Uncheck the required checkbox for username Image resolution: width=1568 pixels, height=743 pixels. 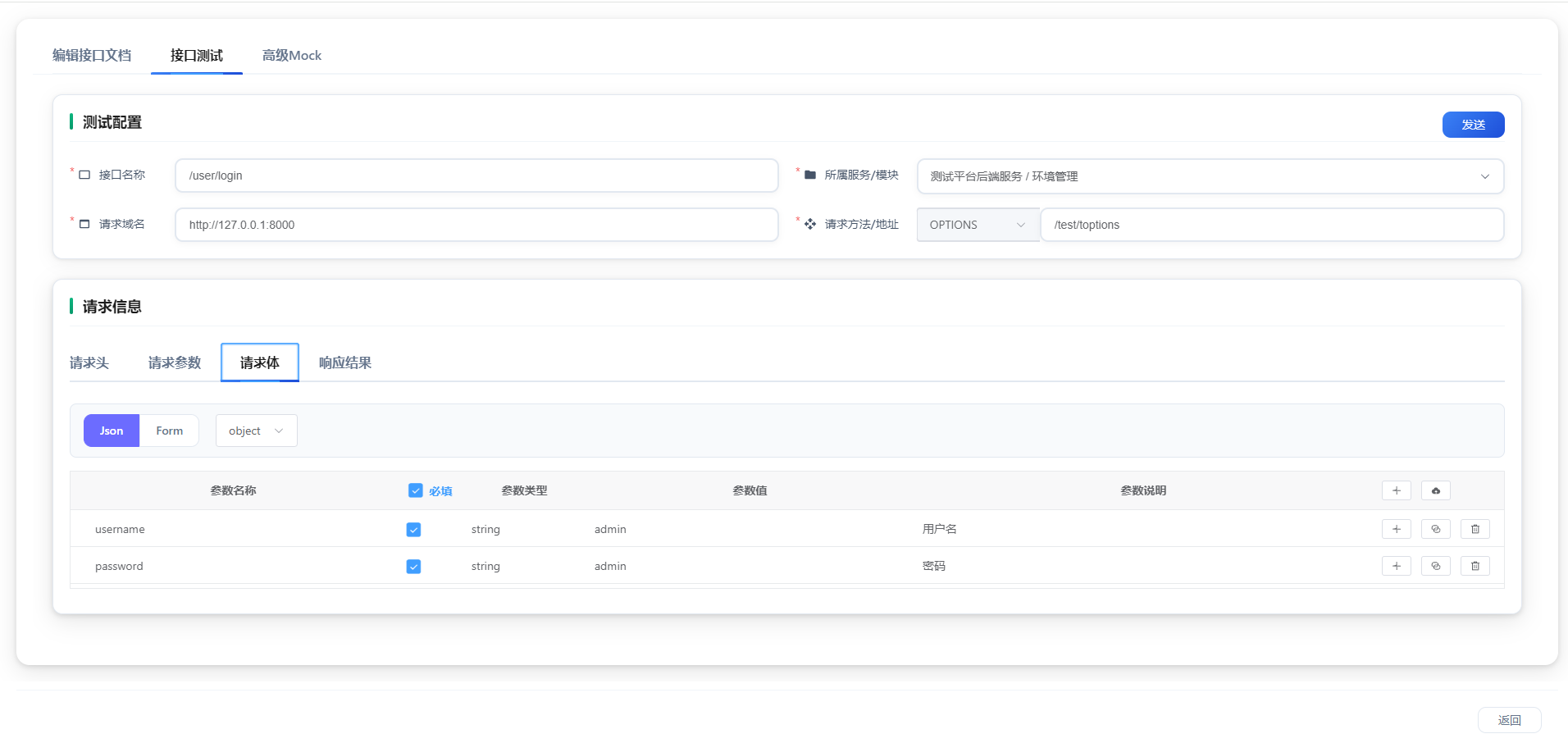click(413, 529)
